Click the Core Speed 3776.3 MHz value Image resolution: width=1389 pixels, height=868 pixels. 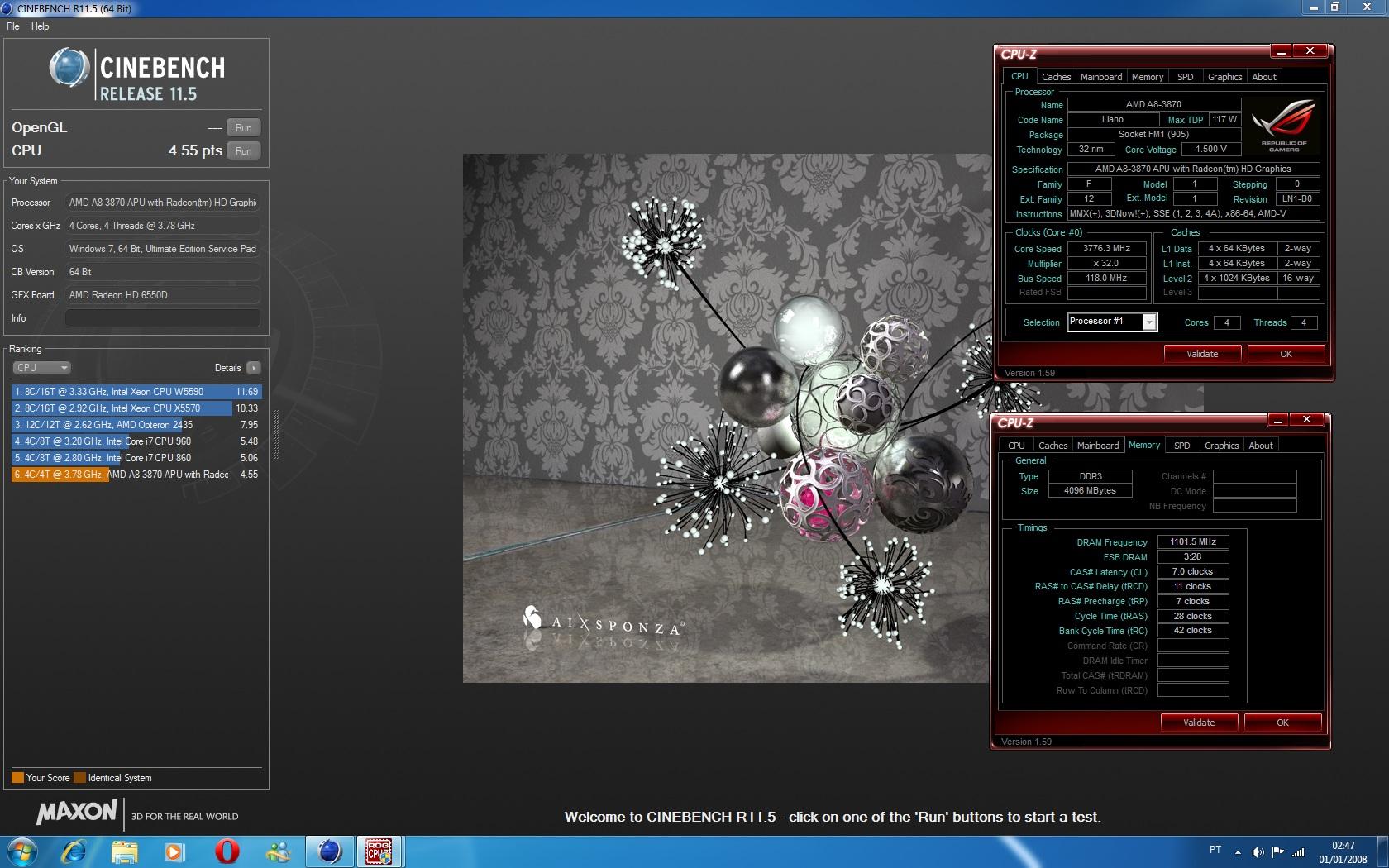(1106, 248)
